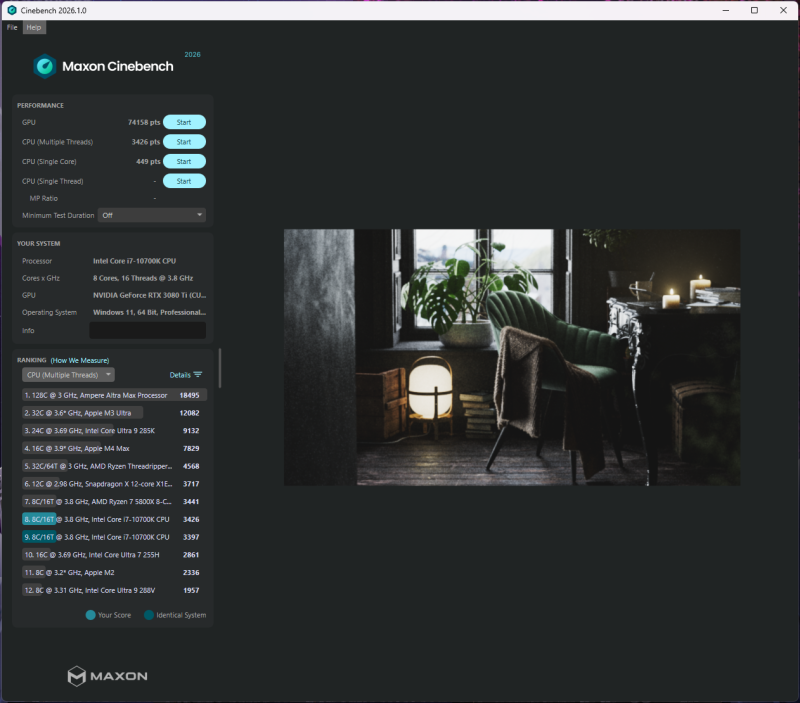
Task: Click the NVIDIA GeForce RTX 3080 Ti text
Action: [149, 295]
